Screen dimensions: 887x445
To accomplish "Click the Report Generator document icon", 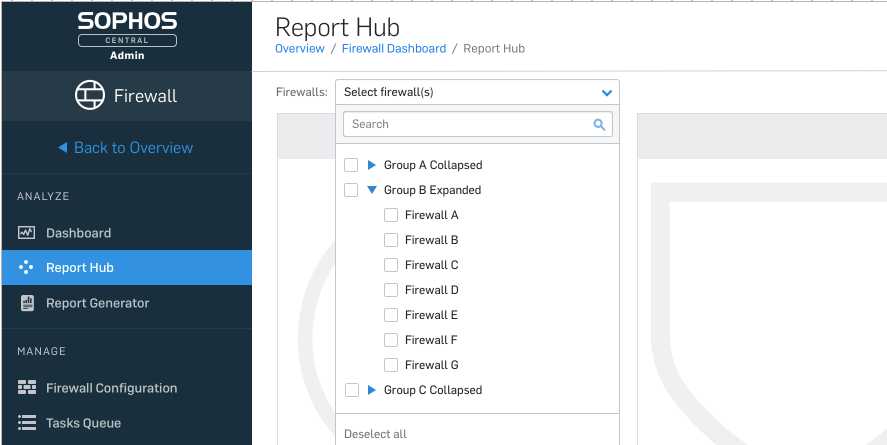I will (27, 303).
